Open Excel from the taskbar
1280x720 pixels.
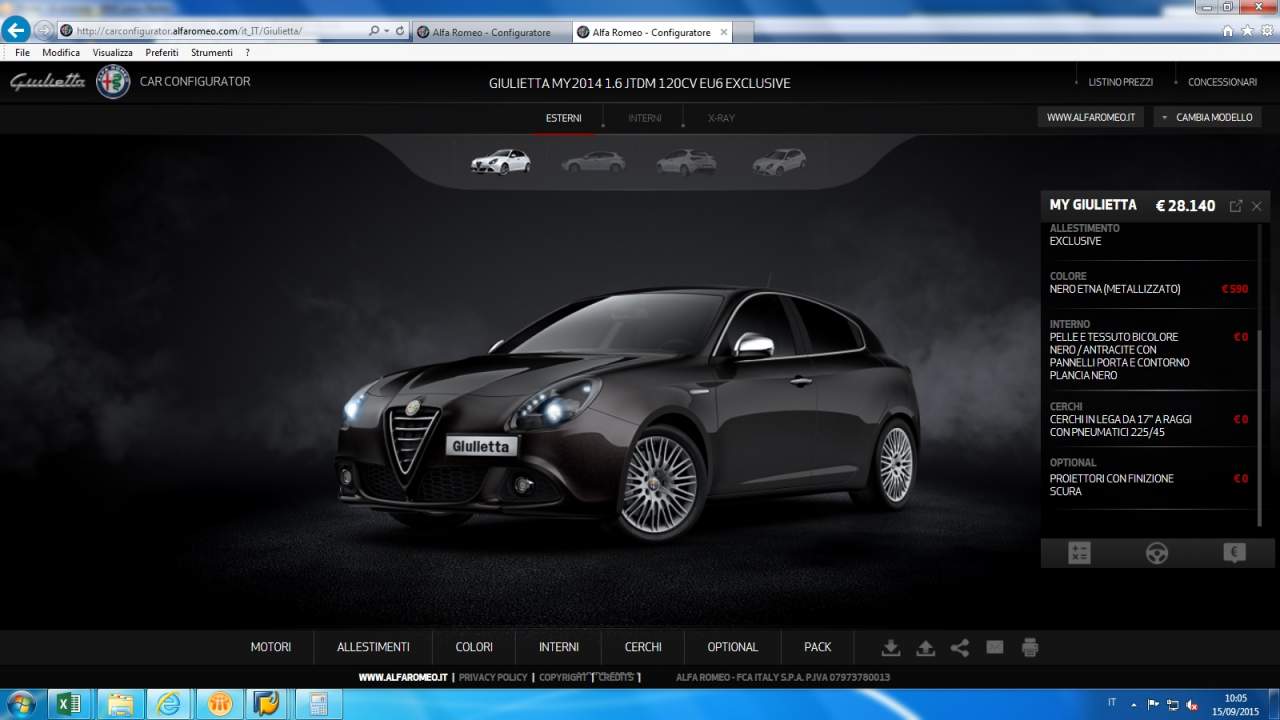coord(69,704)
